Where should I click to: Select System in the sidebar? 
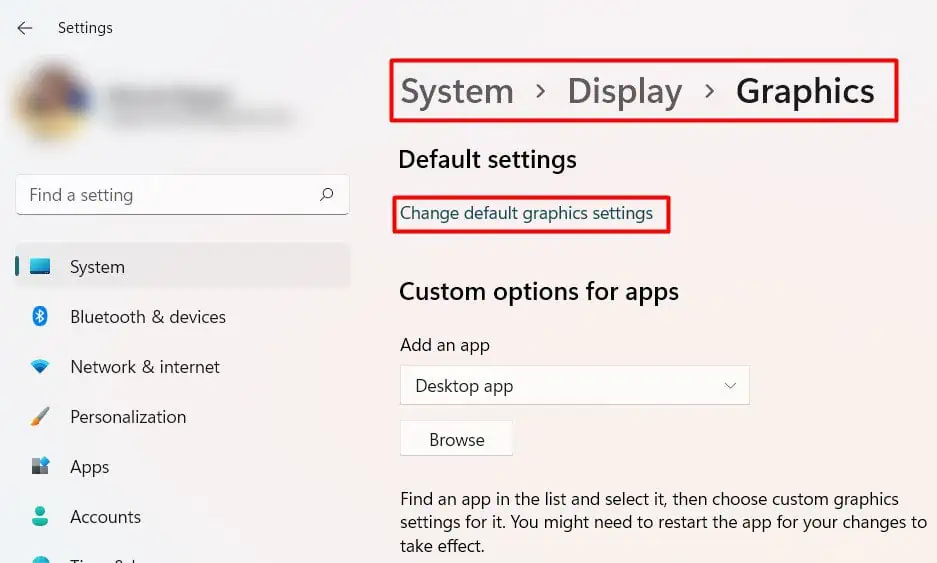pyautogui.click(x=182, y=267)
